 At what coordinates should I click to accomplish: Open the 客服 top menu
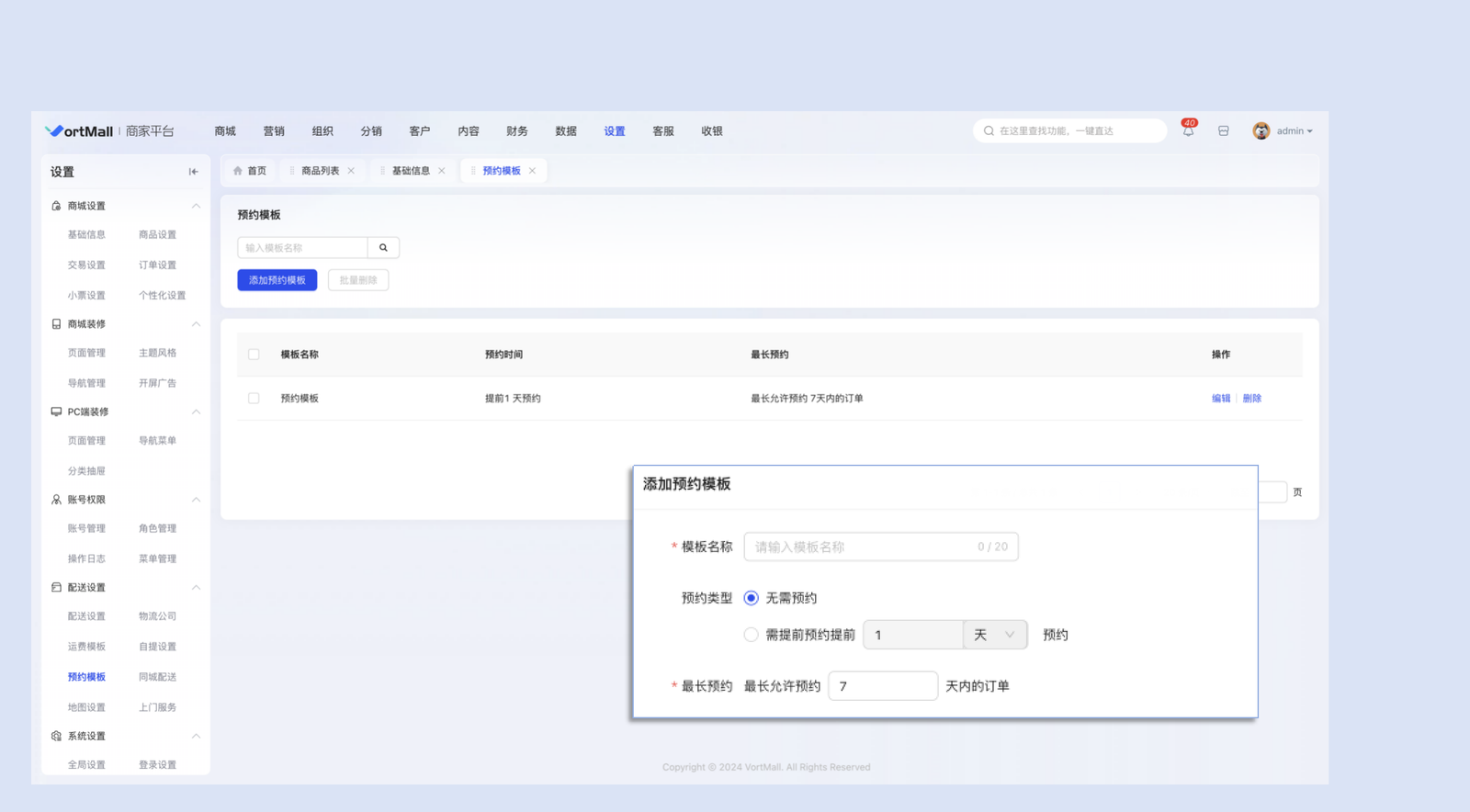[663, 131]
